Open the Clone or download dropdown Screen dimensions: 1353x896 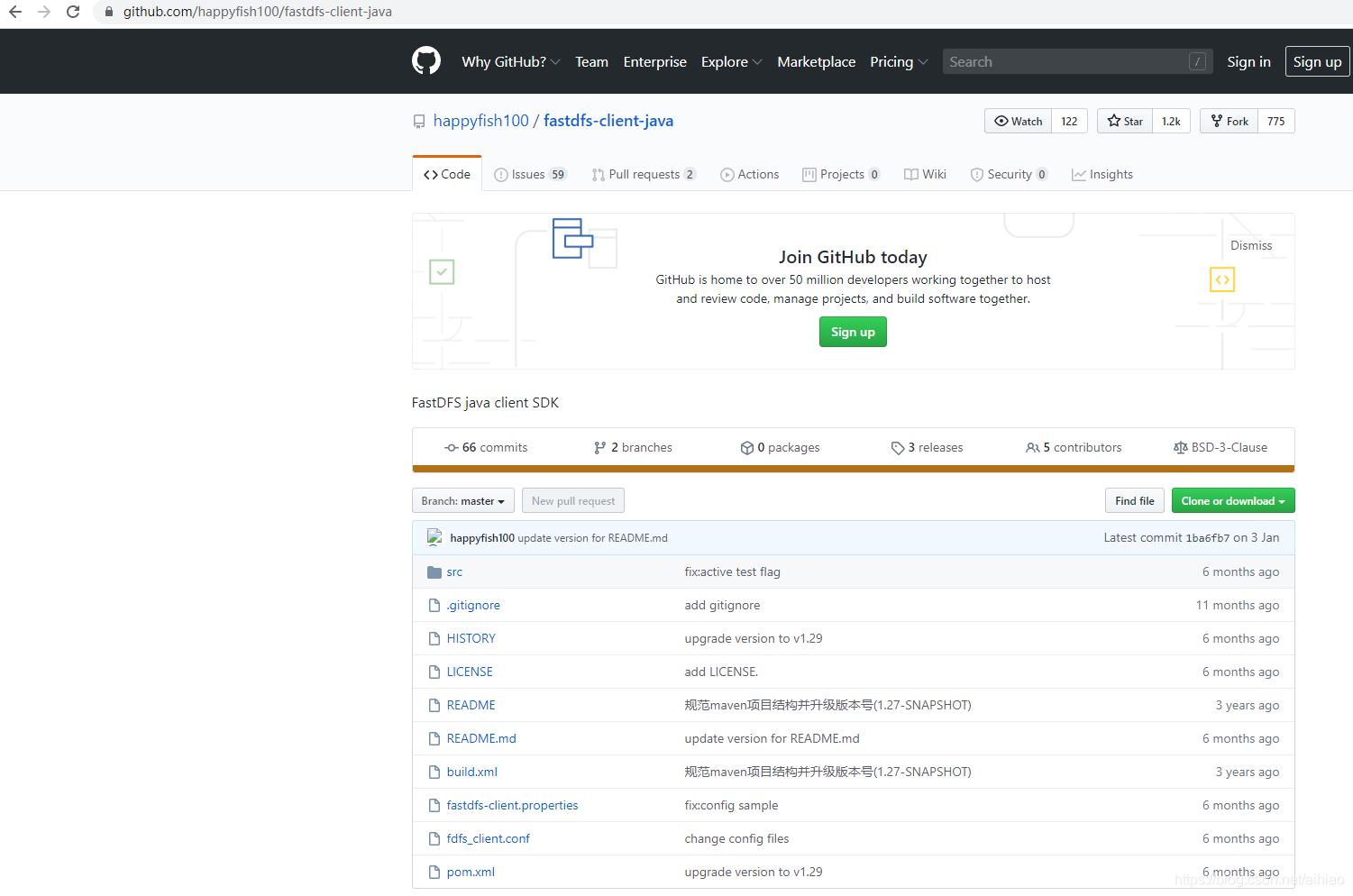pyautogui.click(x=1233, y=501)
